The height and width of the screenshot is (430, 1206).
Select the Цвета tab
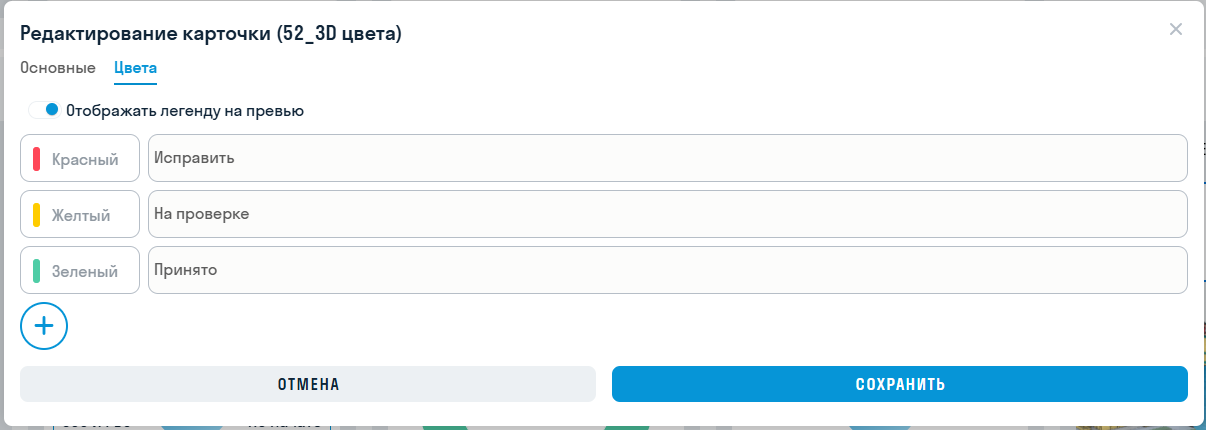(x=135, y=68)
